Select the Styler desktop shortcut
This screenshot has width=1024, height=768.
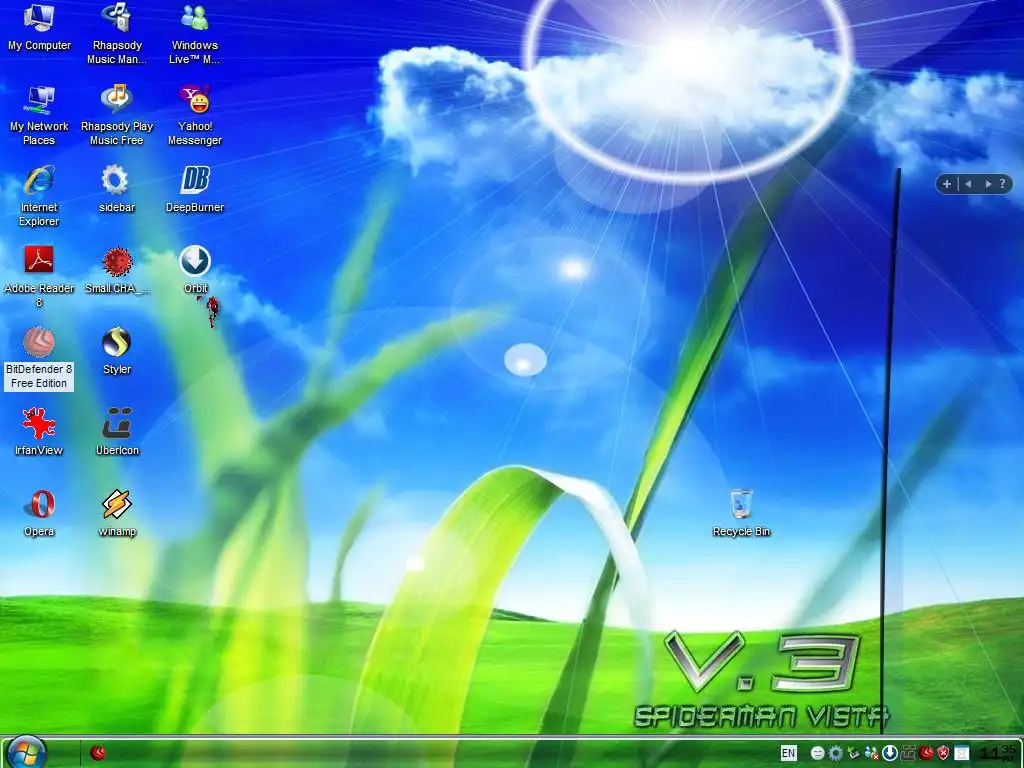point(117,351)
